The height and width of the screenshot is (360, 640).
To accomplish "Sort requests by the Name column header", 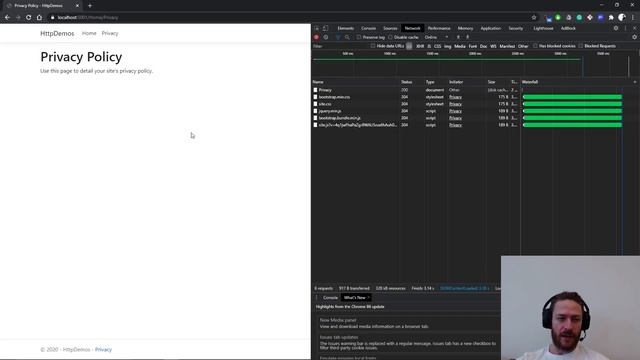I will click(x=318, y=82).
